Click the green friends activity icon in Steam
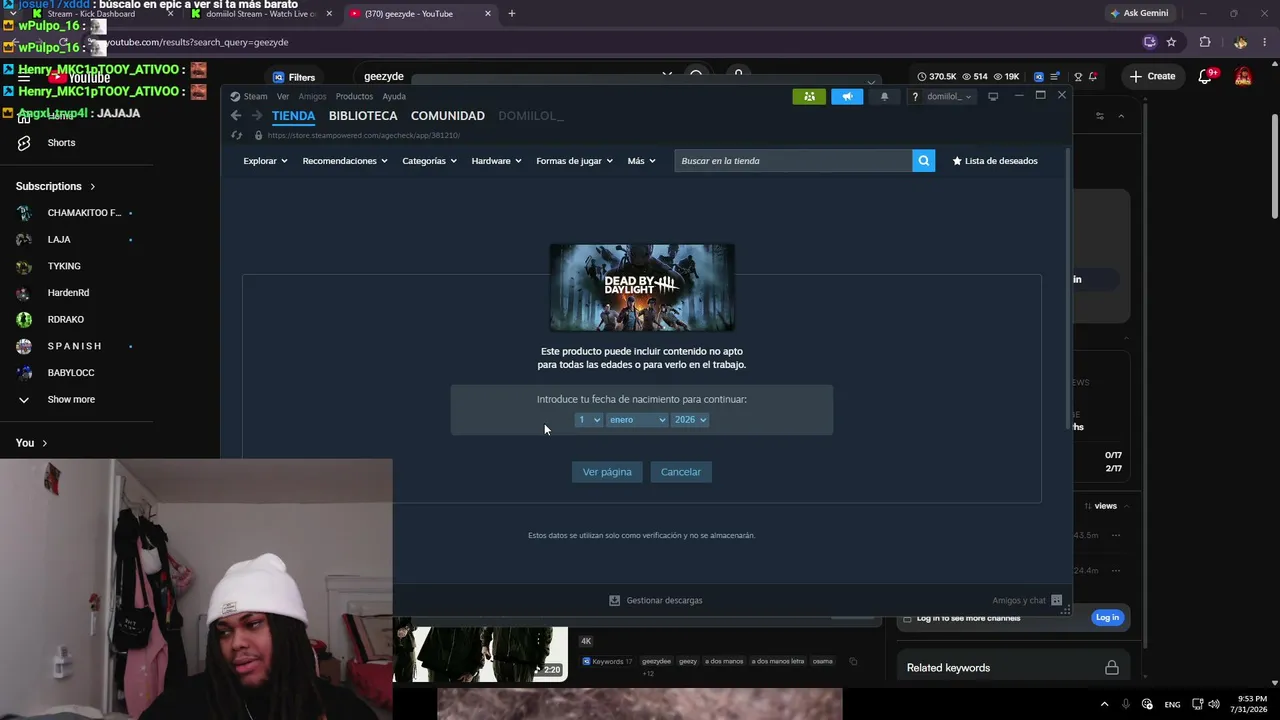This screenshot has width=1280, height=720. pyautogui.click(x=809, y=97)
